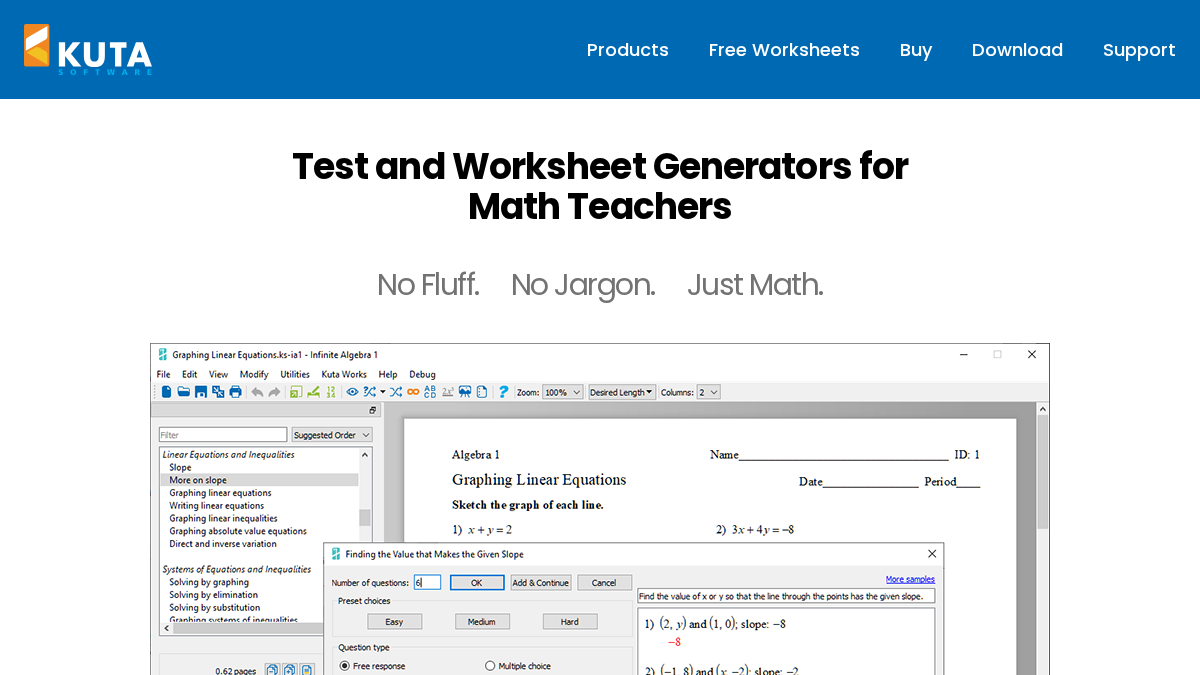Screen dimensions: 1200x675
Task: Open the Help menu
Action: click(388, 374)
